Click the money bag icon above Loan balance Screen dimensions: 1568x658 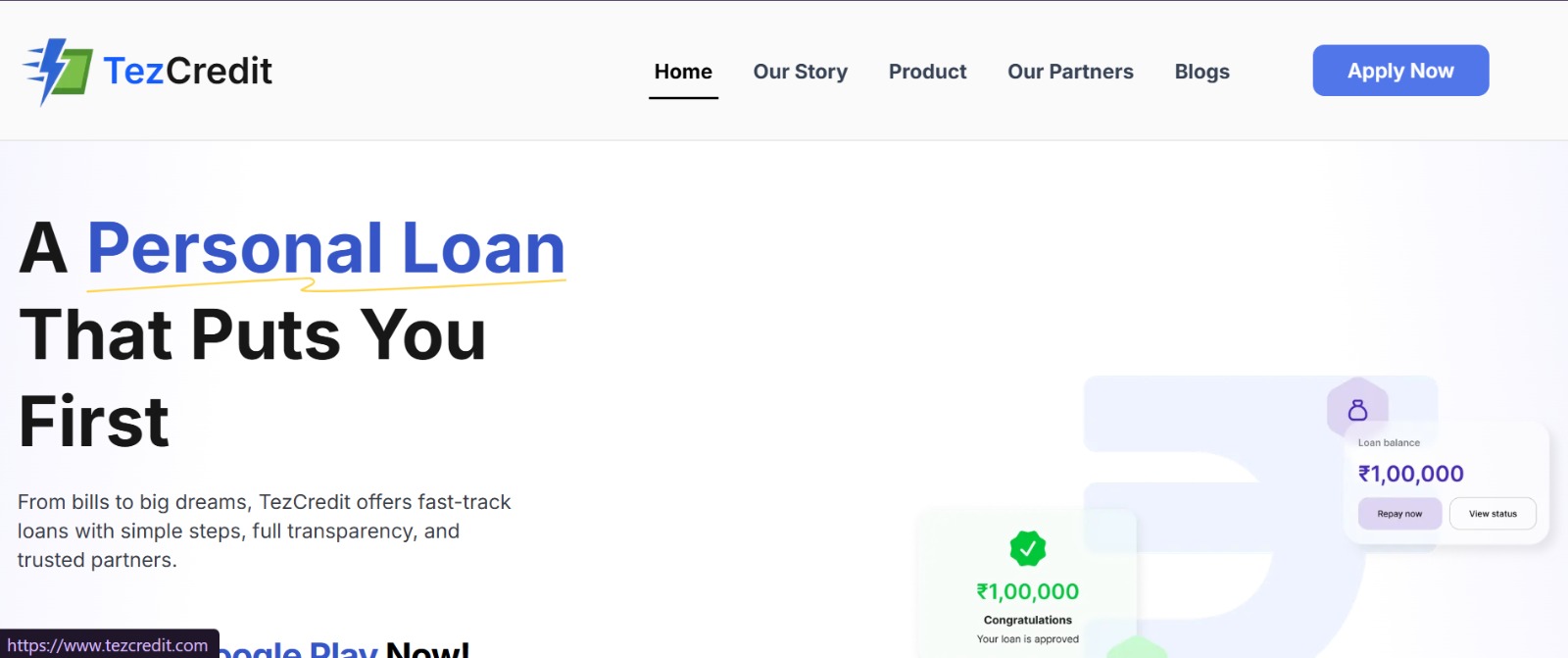click(x=1357, y=409)
